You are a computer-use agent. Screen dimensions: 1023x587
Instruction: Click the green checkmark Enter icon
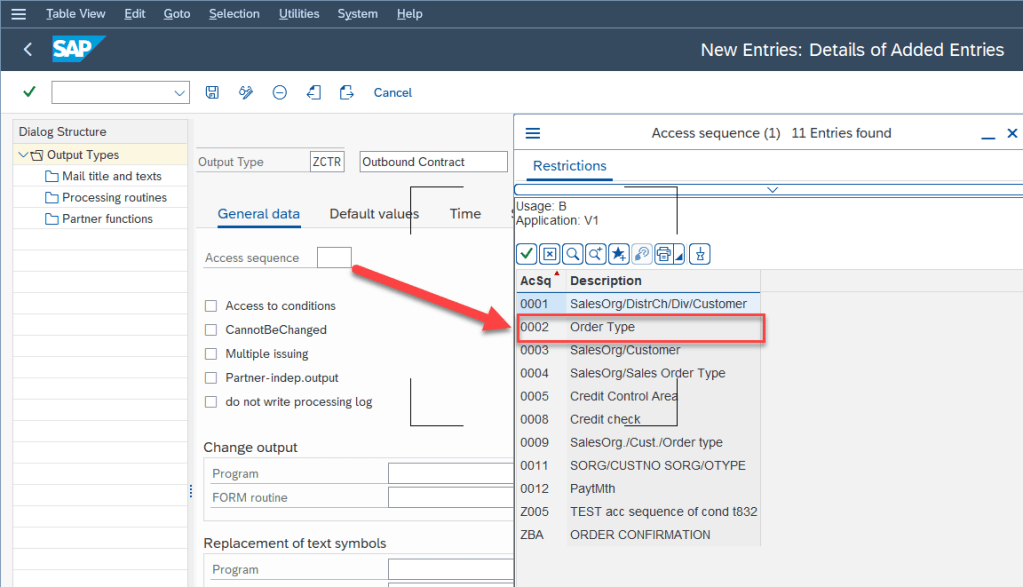(x=29, y=92)
